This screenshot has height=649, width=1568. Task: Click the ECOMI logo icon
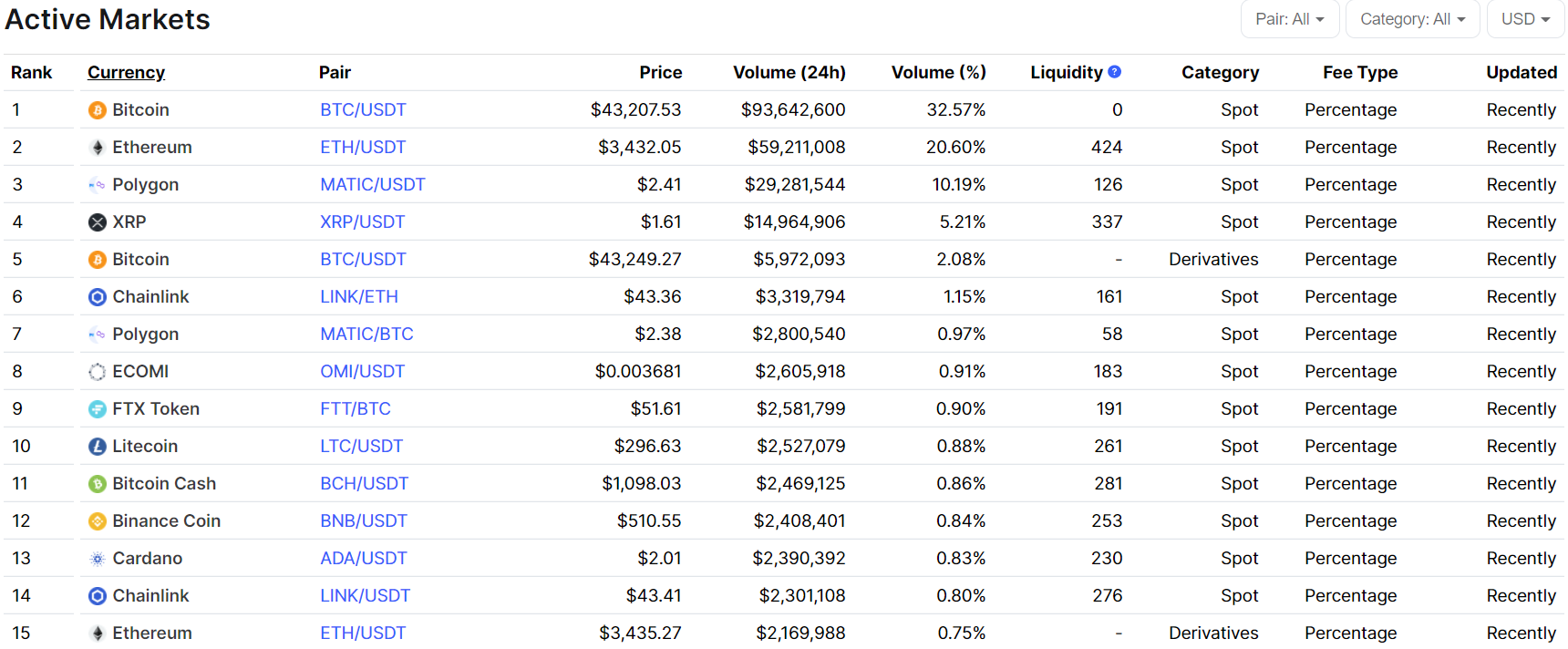tap(97, 371)
